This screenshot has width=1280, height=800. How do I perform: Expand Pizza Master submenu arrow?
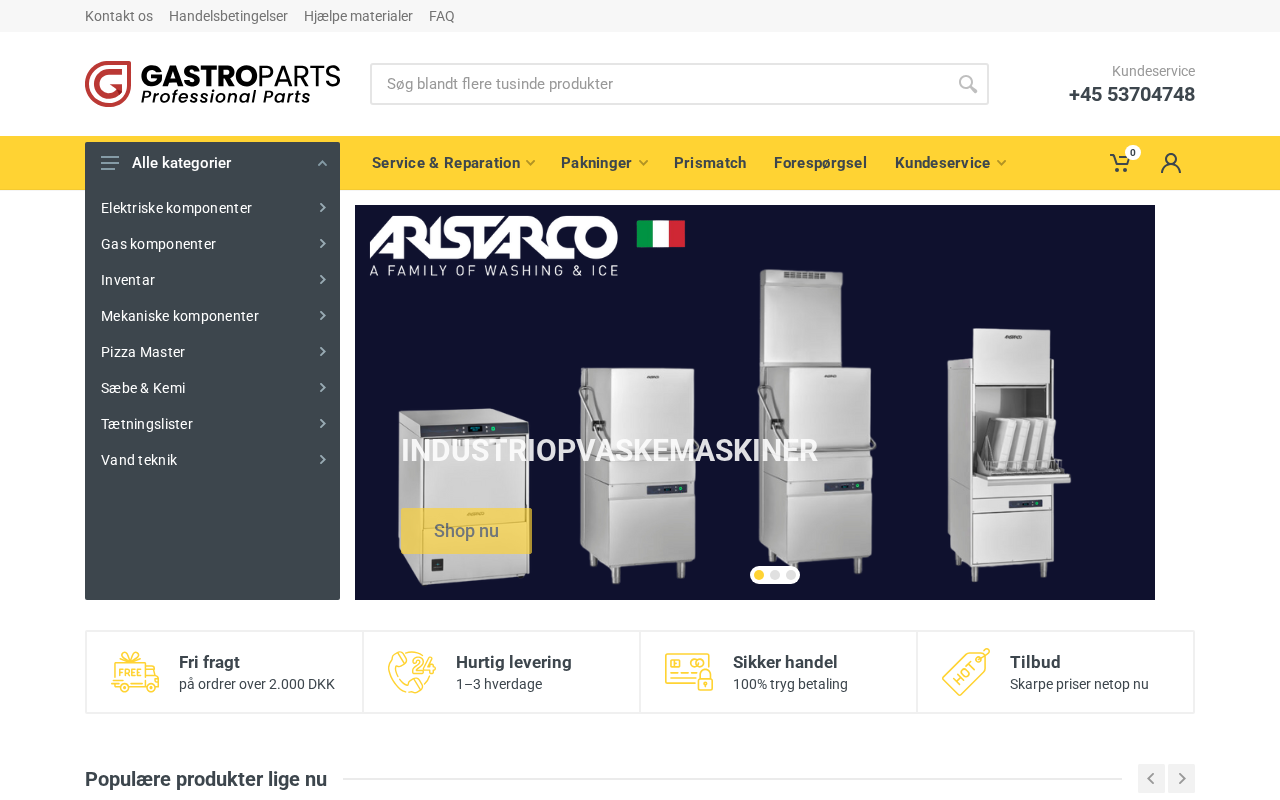pos(323,351)
